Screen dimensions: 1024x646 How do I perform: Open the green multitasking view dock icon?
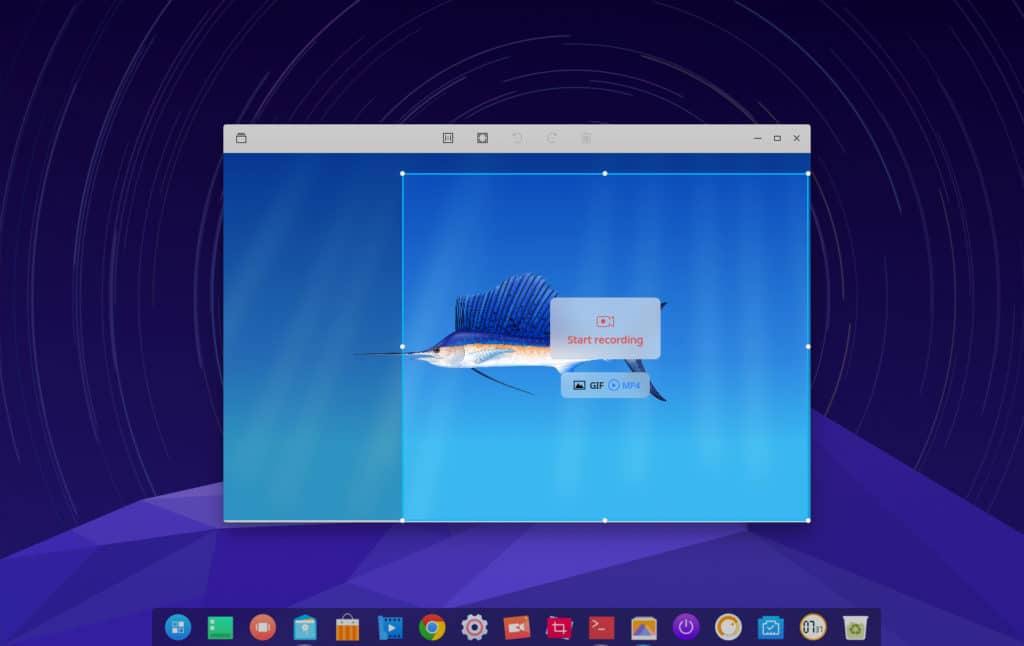click(x=220, y=628)
